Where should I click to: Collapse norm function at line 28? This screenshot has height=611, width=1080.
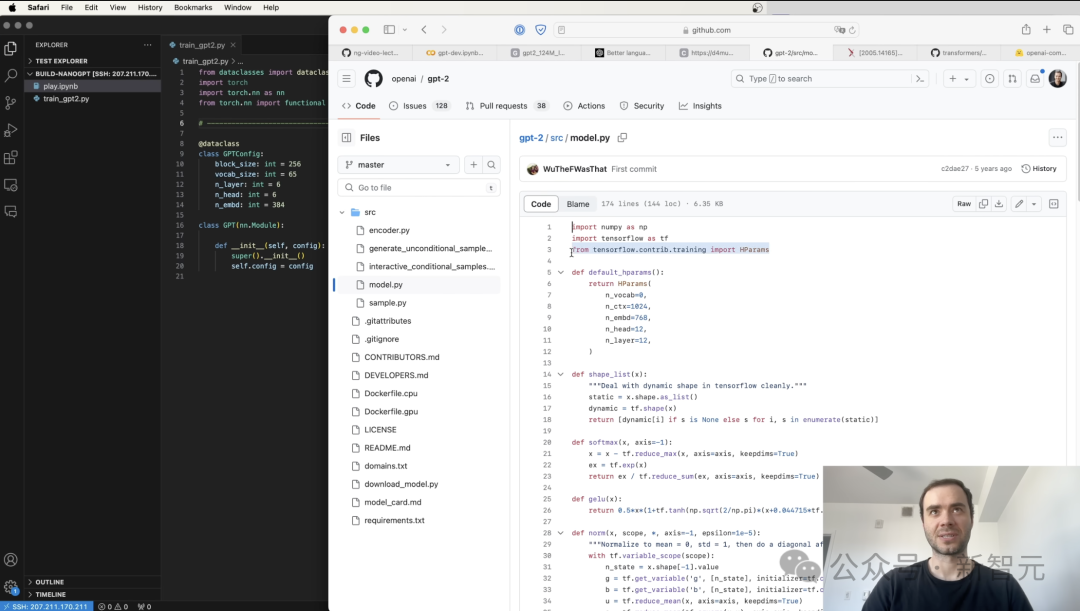(561, 532)
